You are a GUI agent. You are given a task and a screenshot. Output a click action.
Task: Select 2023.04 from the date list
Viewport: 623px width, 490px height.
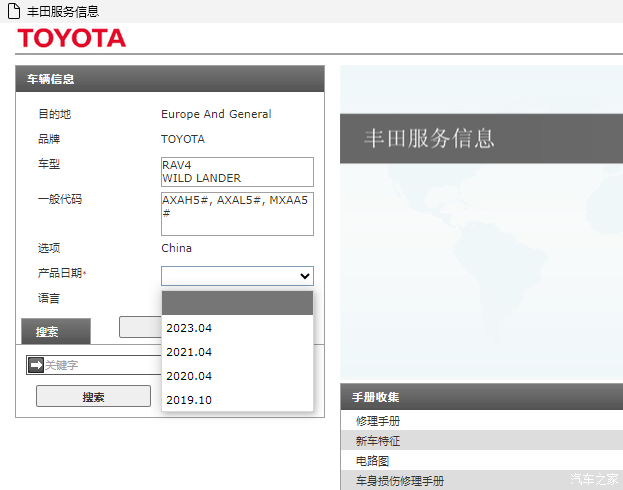coord(189,328)
